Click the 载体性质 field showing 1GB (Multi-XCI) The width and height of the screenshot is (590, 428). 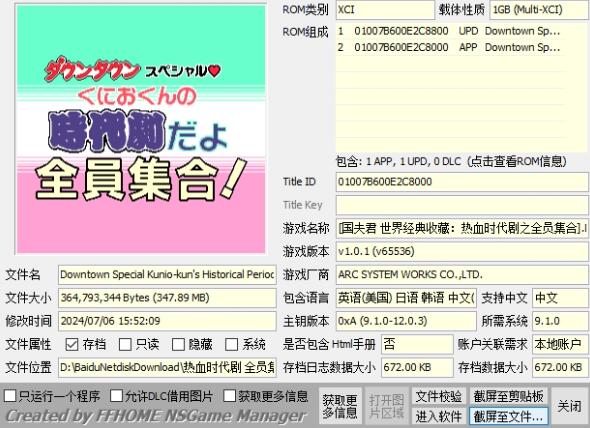pos(540,10)
